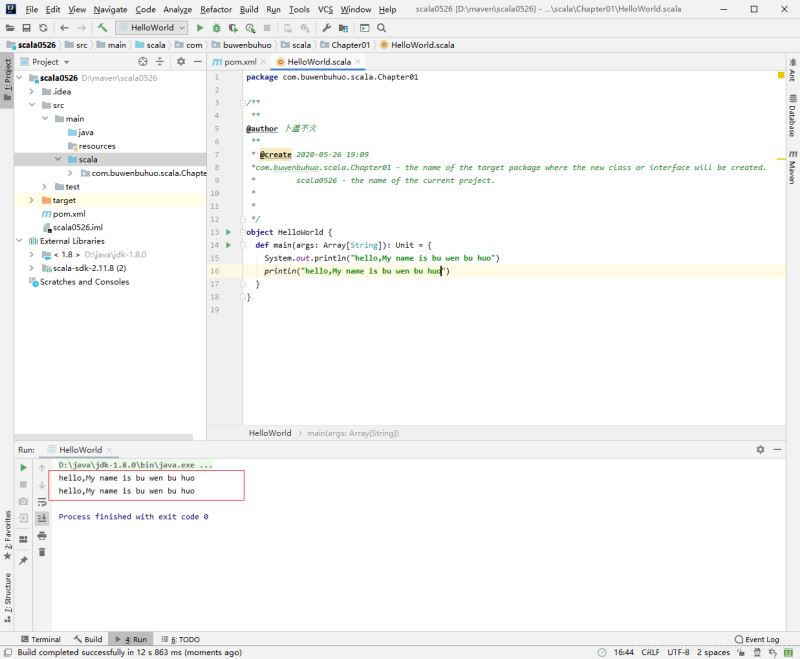Image resolution: width=800 pixels, height=659 pixels.
Task: Pin the Run tab
Action: click(x=23, y=561)
